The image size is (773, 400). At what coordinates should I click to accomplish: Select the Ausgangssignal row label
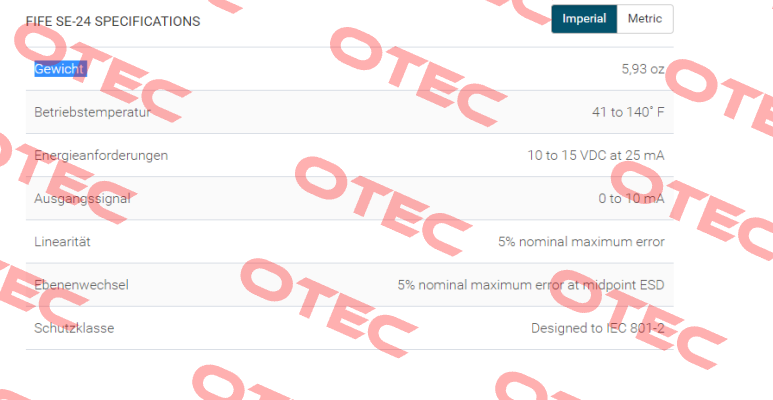coord(82,198)
